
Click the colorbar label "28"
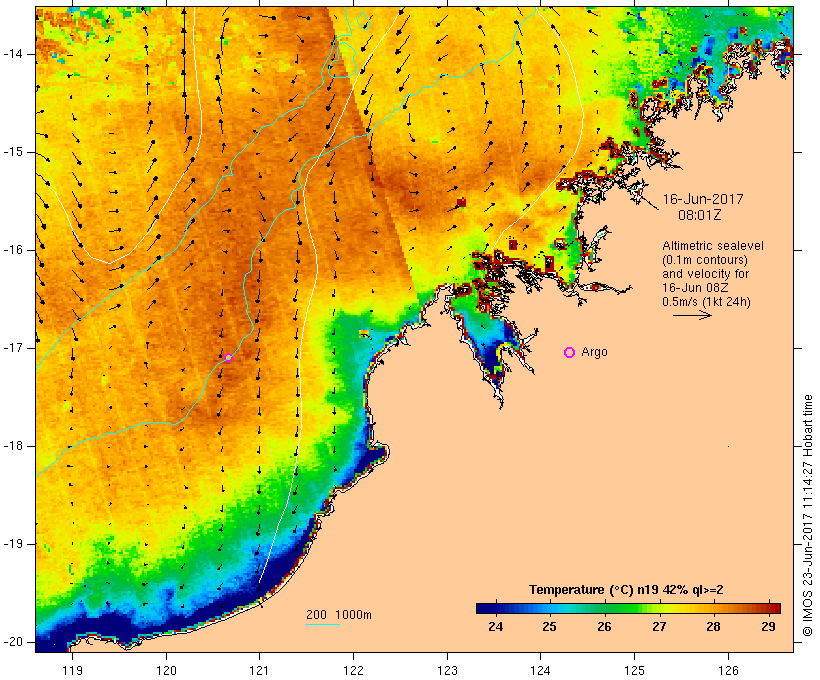tap(713, 627)
